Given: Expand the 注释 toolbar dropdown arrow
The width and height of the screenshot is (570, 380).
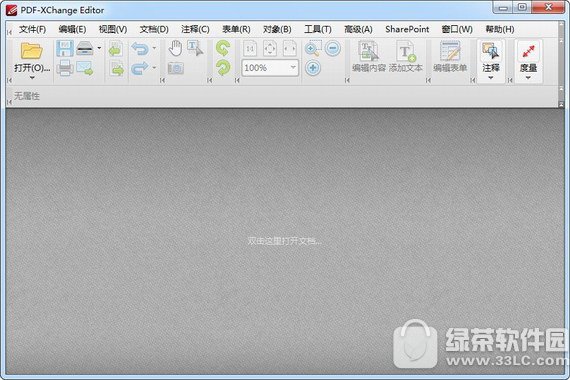Looking at the screenshot, I should pos(491,77).
